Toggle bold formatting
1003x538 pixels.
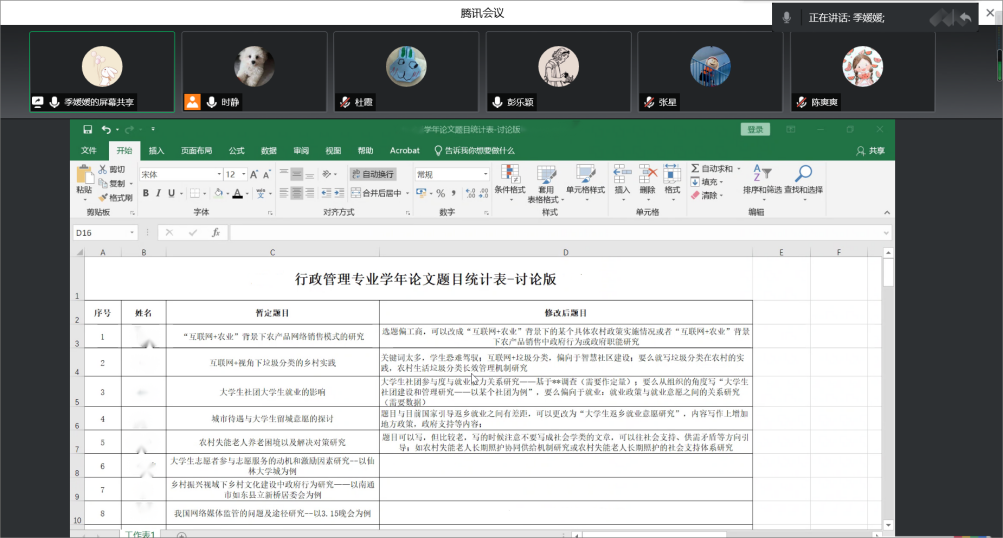(x=145, y=193)
